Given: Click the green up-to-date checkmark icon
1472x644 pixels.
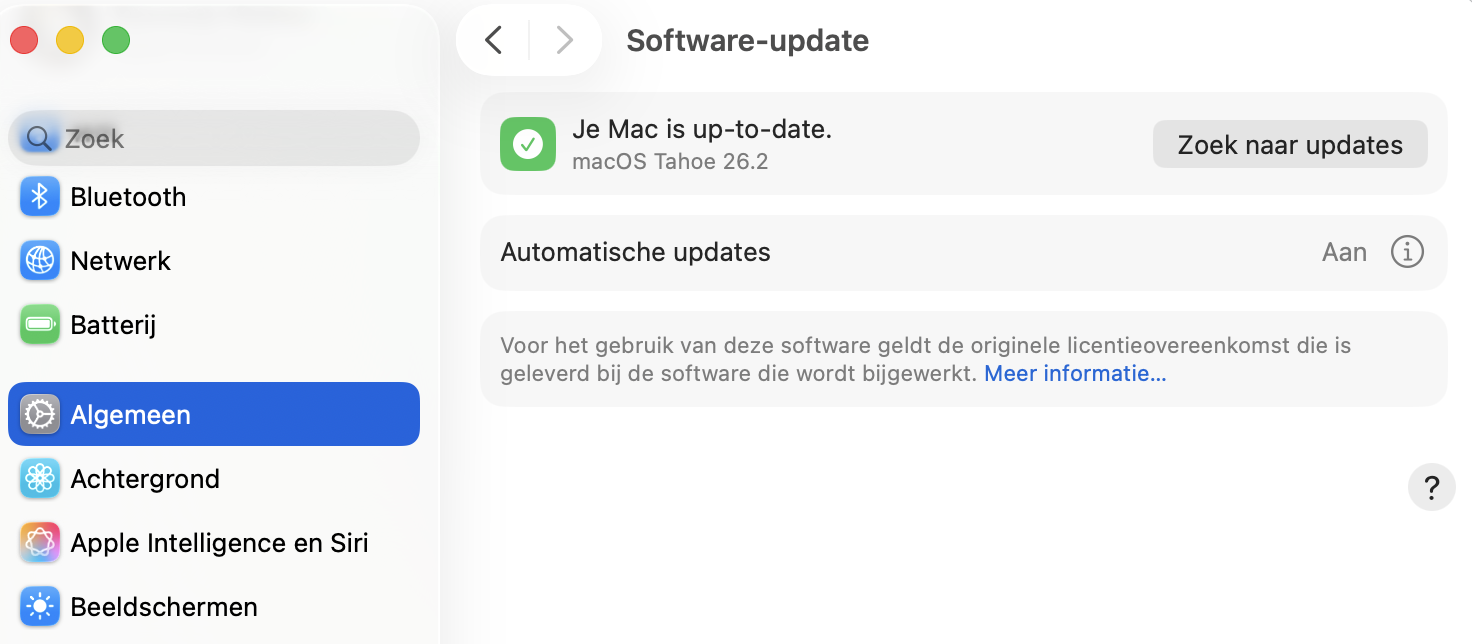Looking at the screenshot, I should 527,144.
